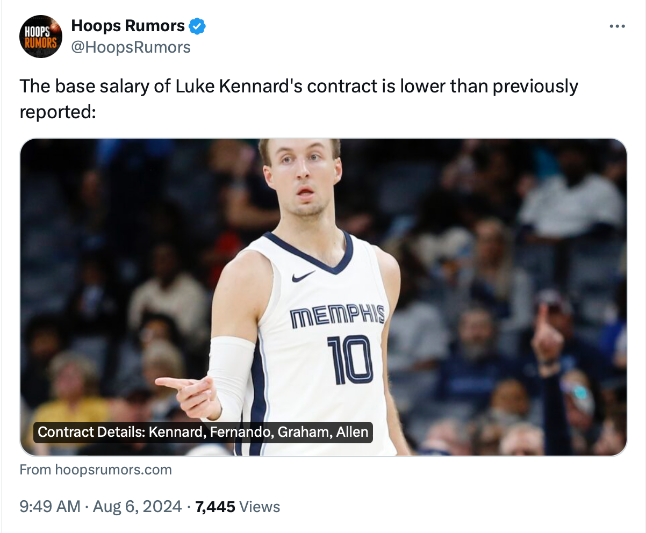Open the @HoopsRumors handle link
This screenshot has height=533, width=646.
131,47
